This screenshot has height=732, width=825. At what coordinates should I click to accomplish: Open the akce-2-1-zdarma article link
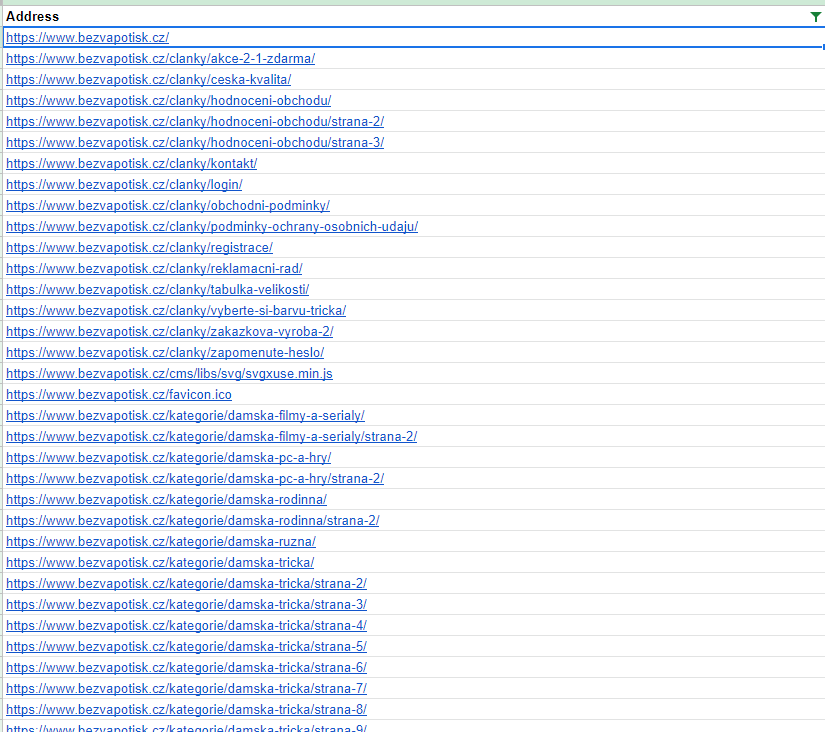click(160, 58)
